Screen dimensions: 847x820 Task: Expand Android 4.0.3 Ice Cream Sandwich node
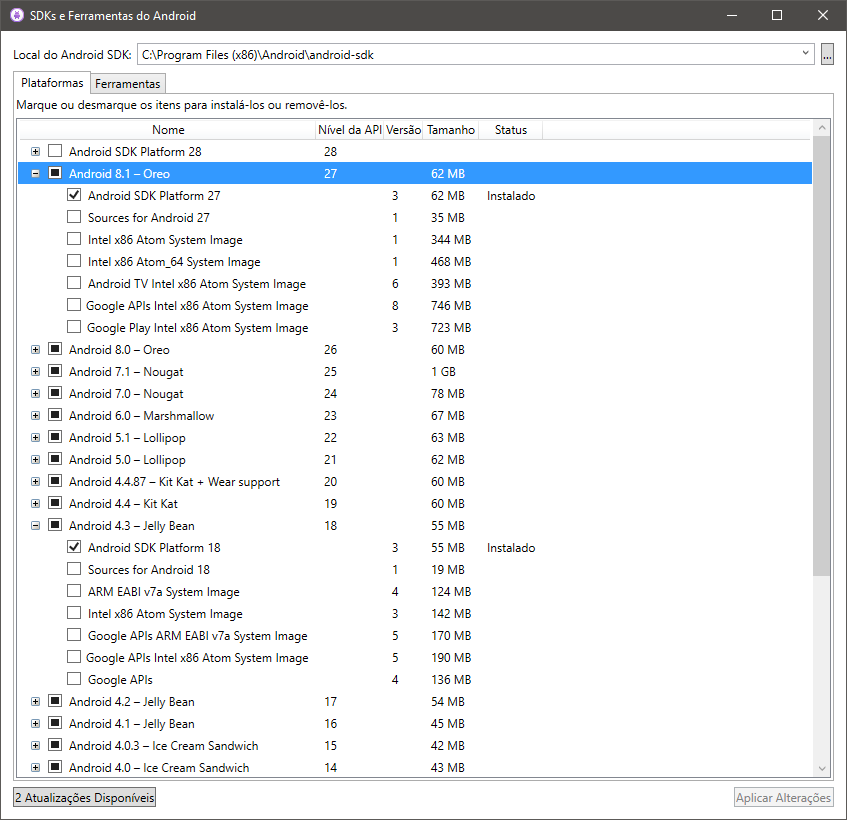[35, 746]
